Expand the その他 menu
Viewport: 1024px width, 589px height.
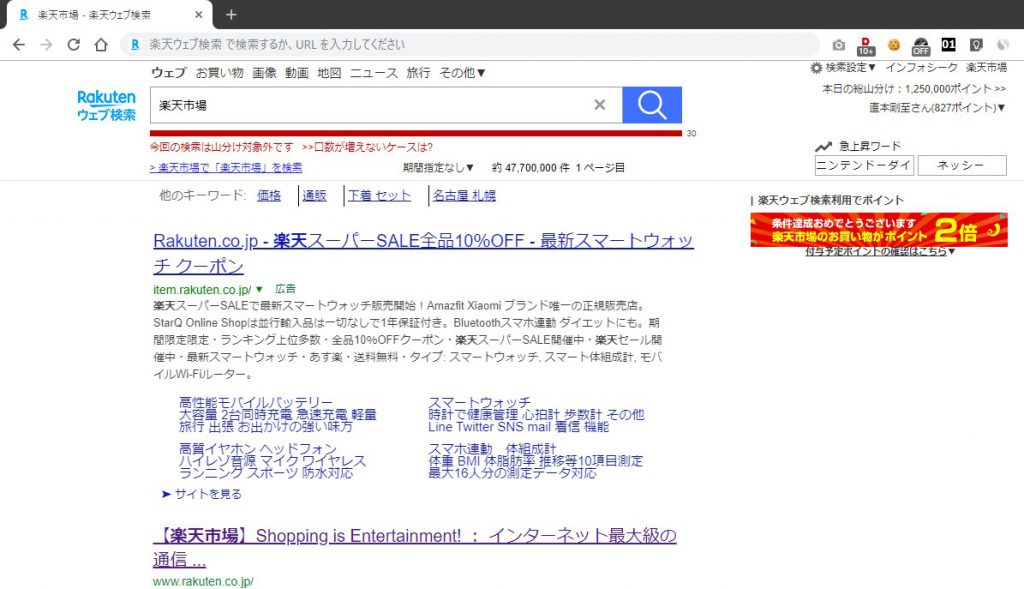point(462,72)
